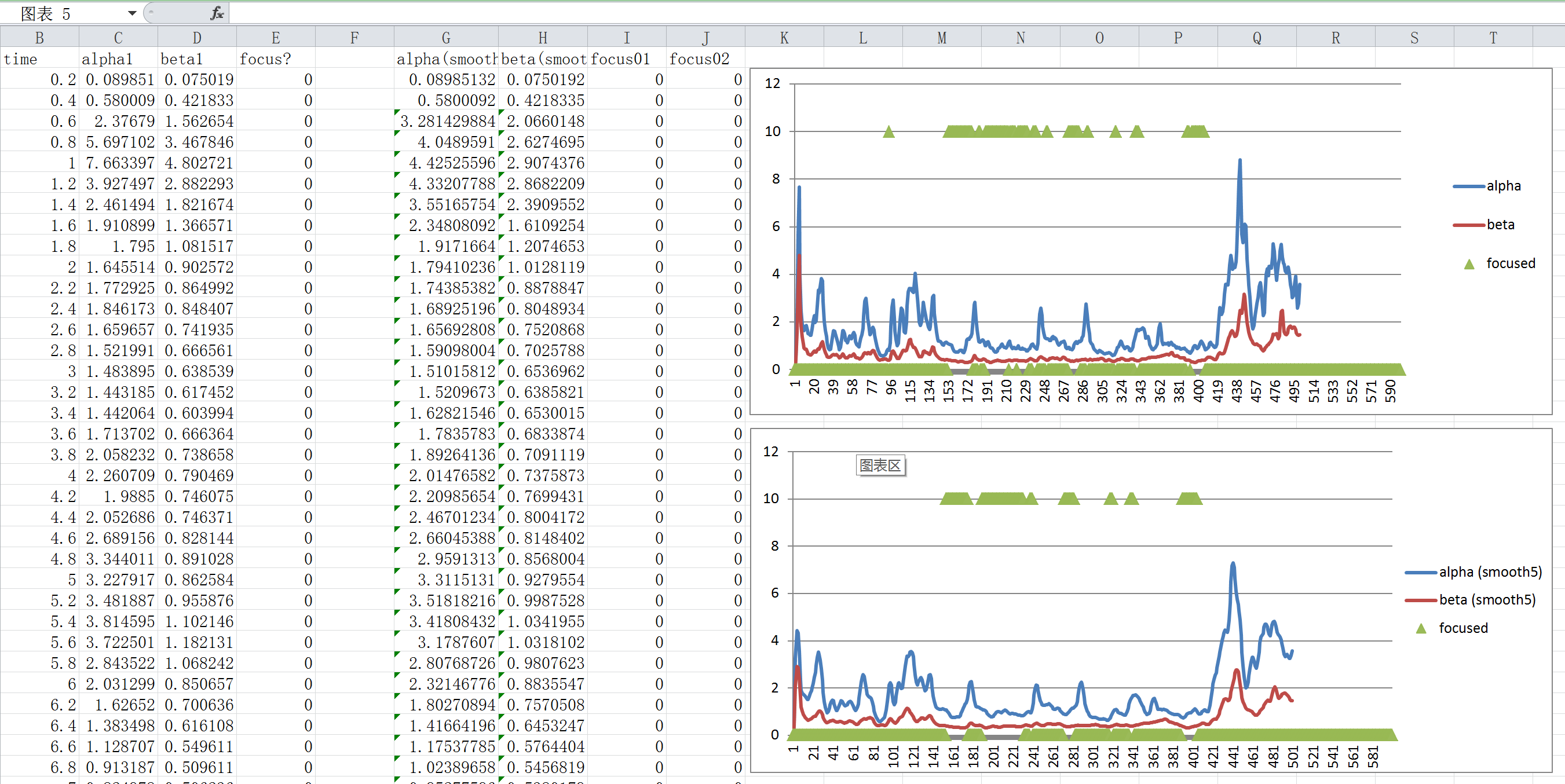
Task: Click bottom chart x-axis label 441
Action: (x=1233, y=757)
